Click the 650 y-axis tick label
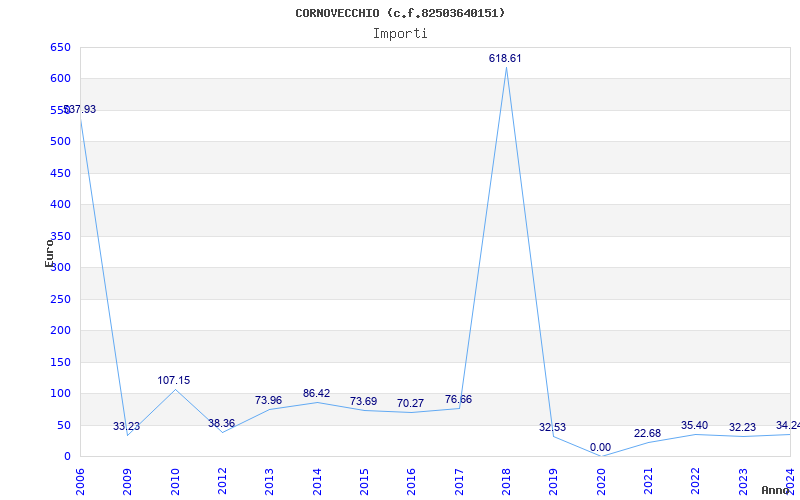The height and width of the screenshot is (500, 800). 60,47
